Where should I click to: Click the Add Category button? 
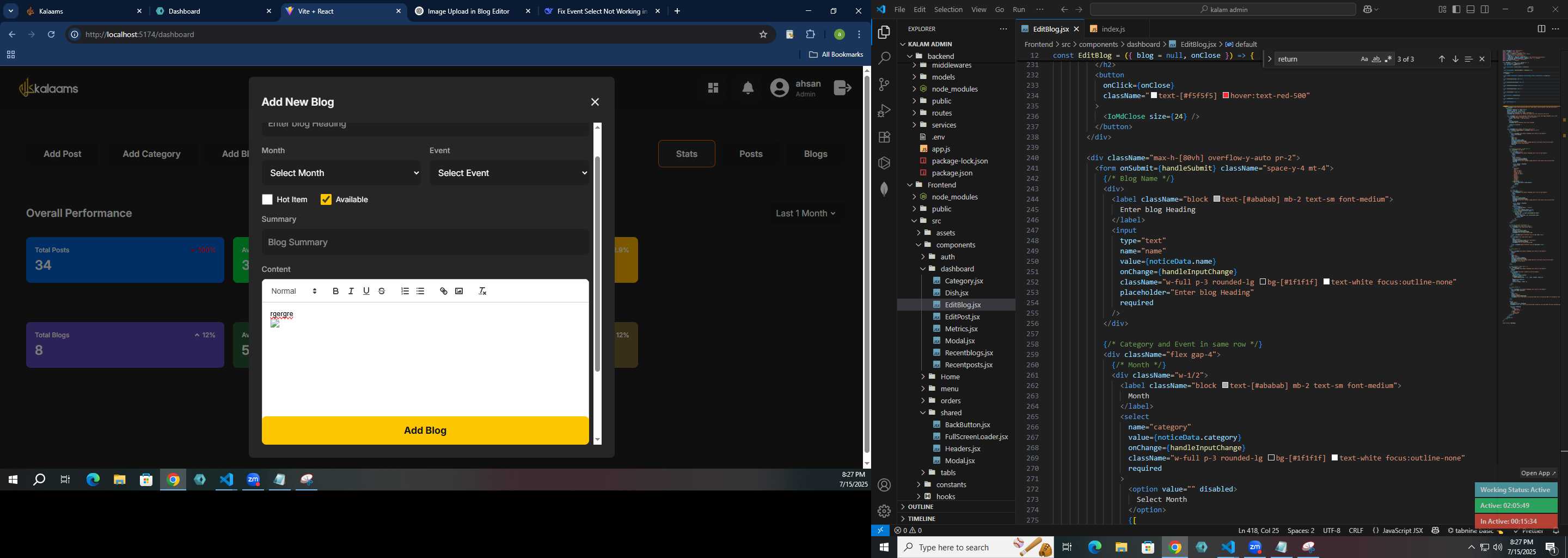[151, 154]
